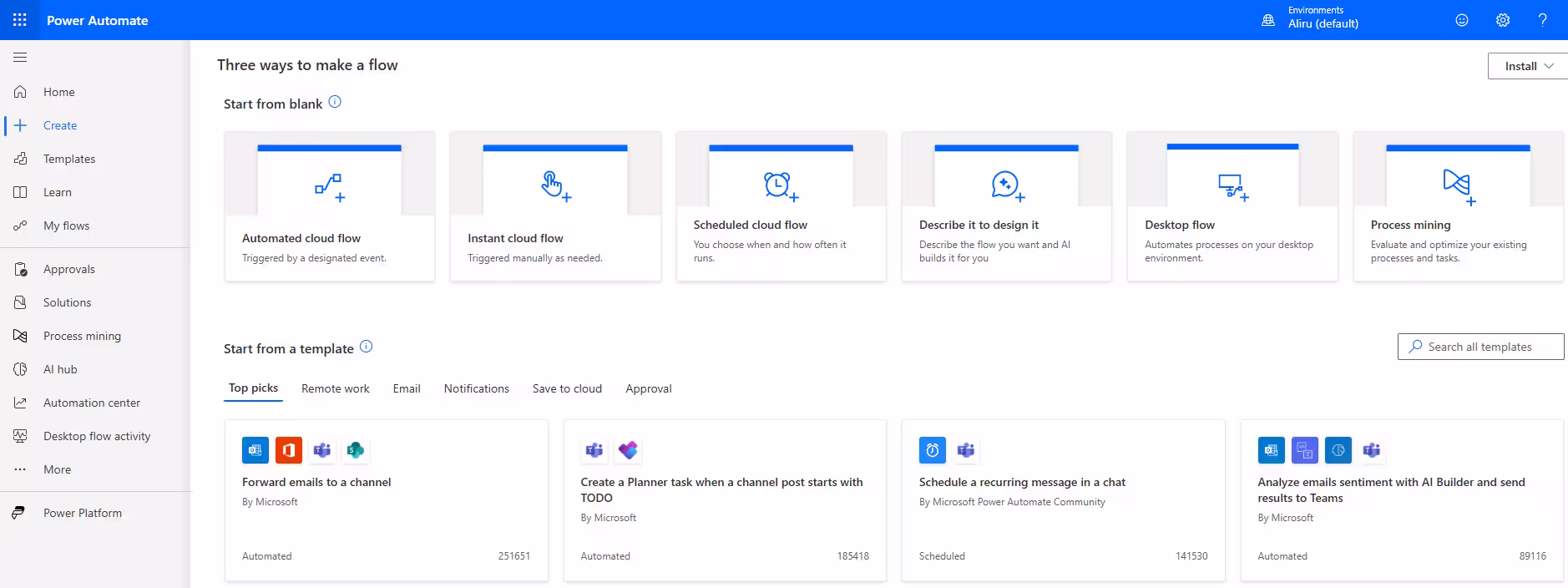The image size is (1568, 588).
Task: Click the AI hub icon in sidebar
Action: click(21, 369)
